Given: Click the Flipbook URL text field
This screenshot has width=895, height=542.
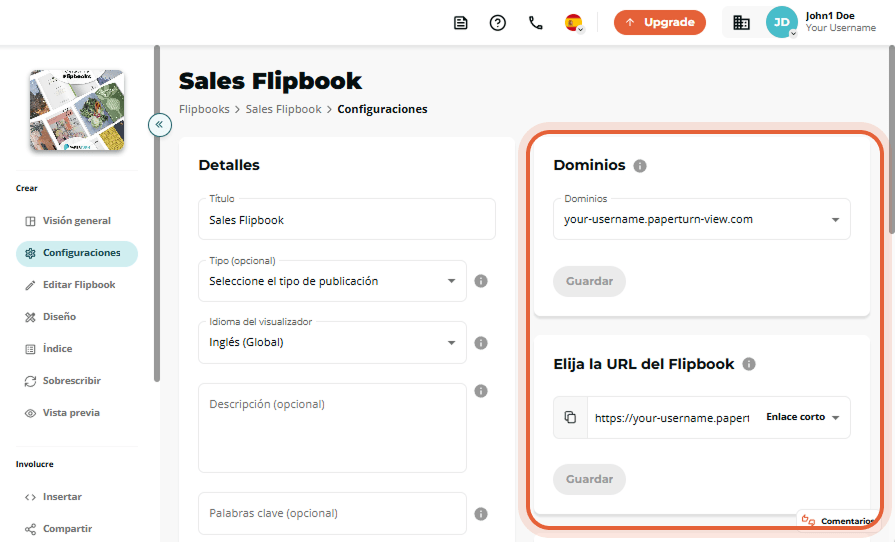Looking at the screenshot, I should [672, 418].
